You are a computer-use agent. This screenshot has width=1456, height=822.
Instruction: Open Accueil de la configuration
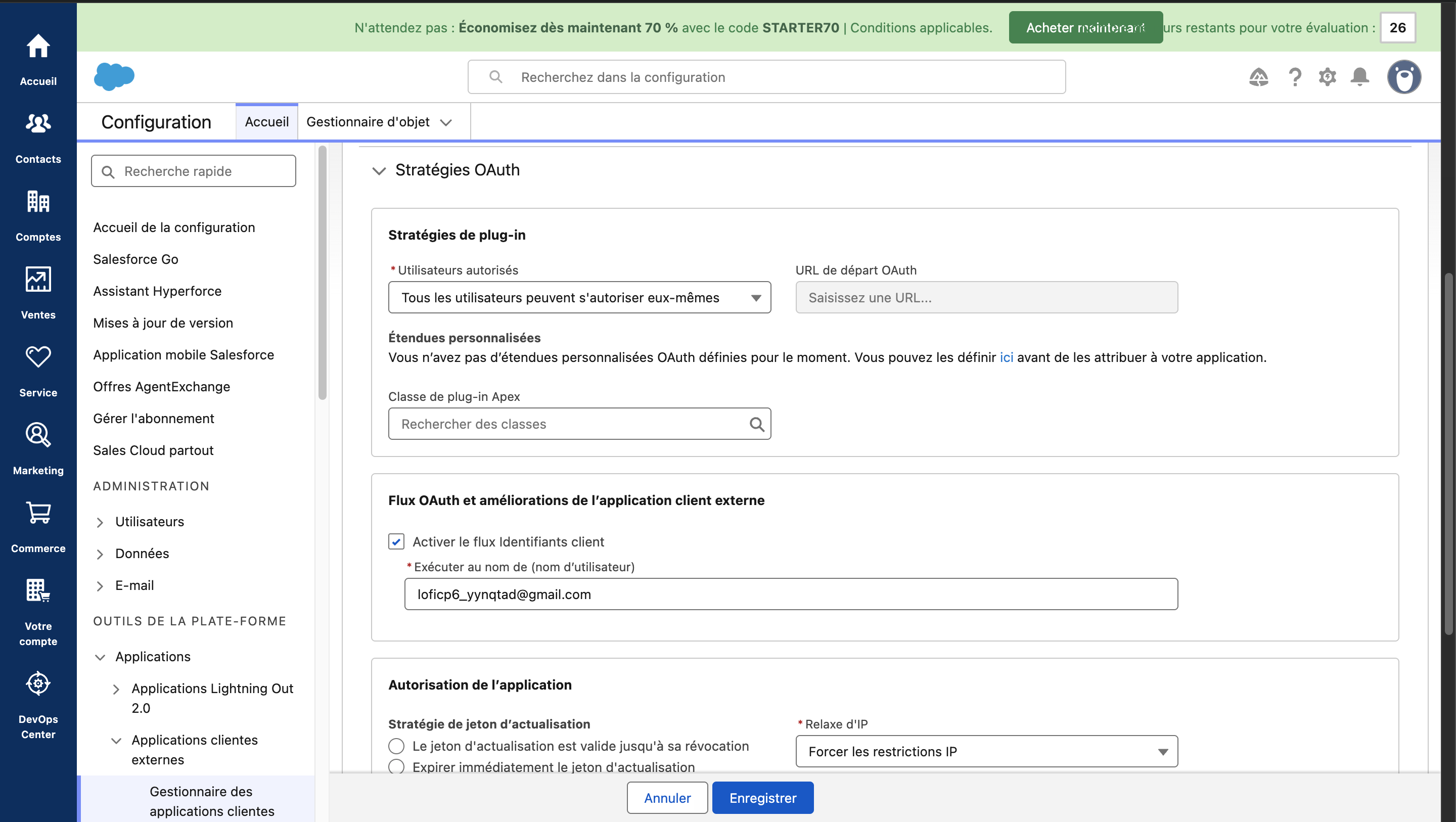pyautogui.click(x=174, y=227)
